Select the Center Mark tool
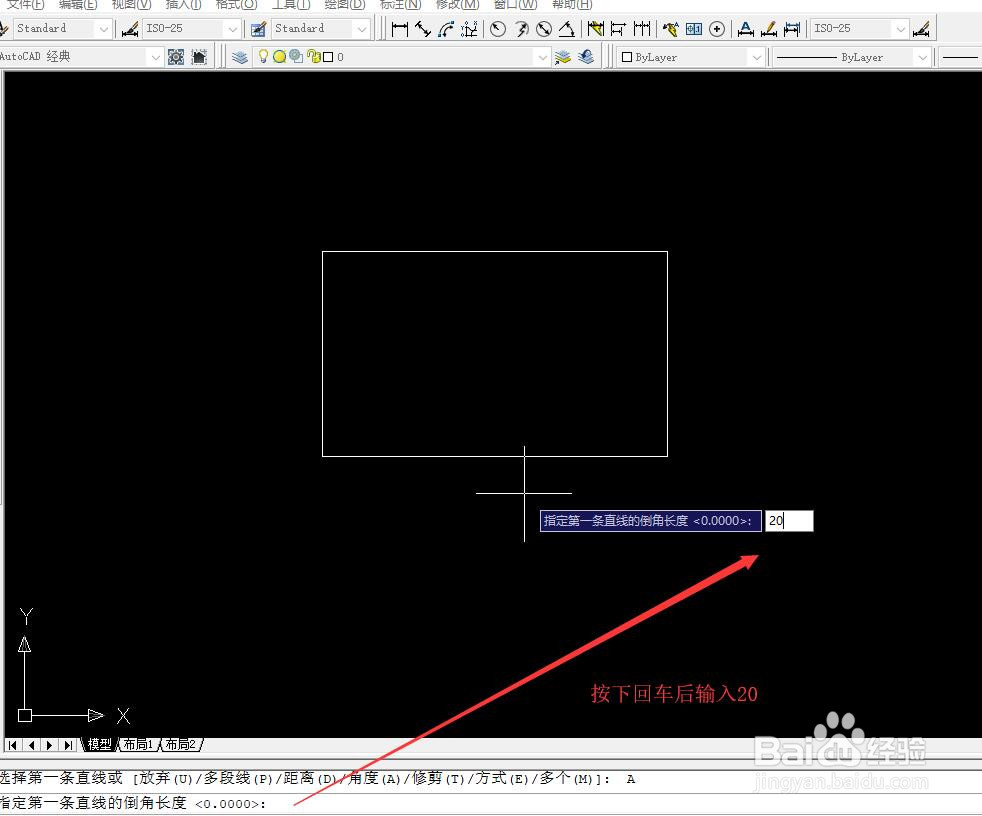982x816 pixels. pos(717,29)
